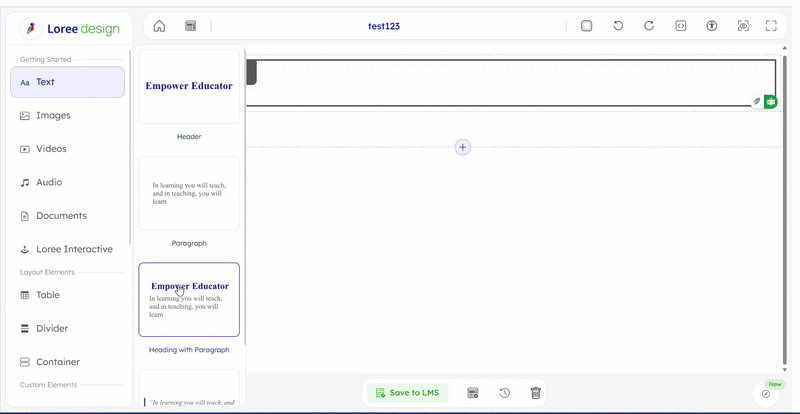Click the dark row handle tab
800x414 pixels.
click(251, 72)
